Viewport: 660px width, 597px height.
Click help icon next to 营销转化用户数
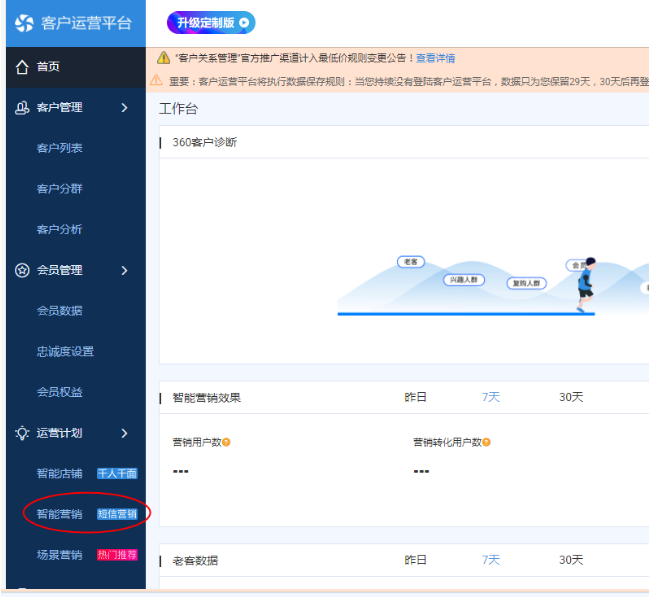[487, 442]
